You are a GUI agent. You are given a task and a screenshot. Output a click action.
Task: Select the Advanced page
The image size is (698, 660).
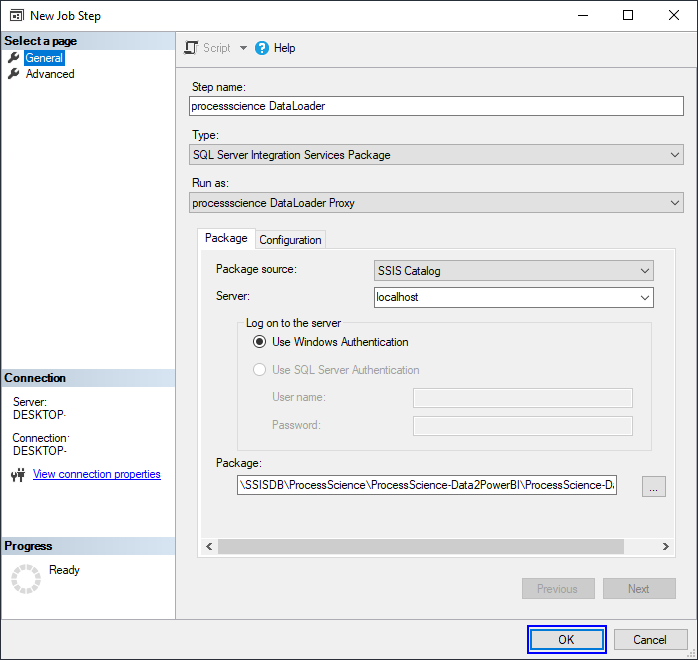[50, 74]
